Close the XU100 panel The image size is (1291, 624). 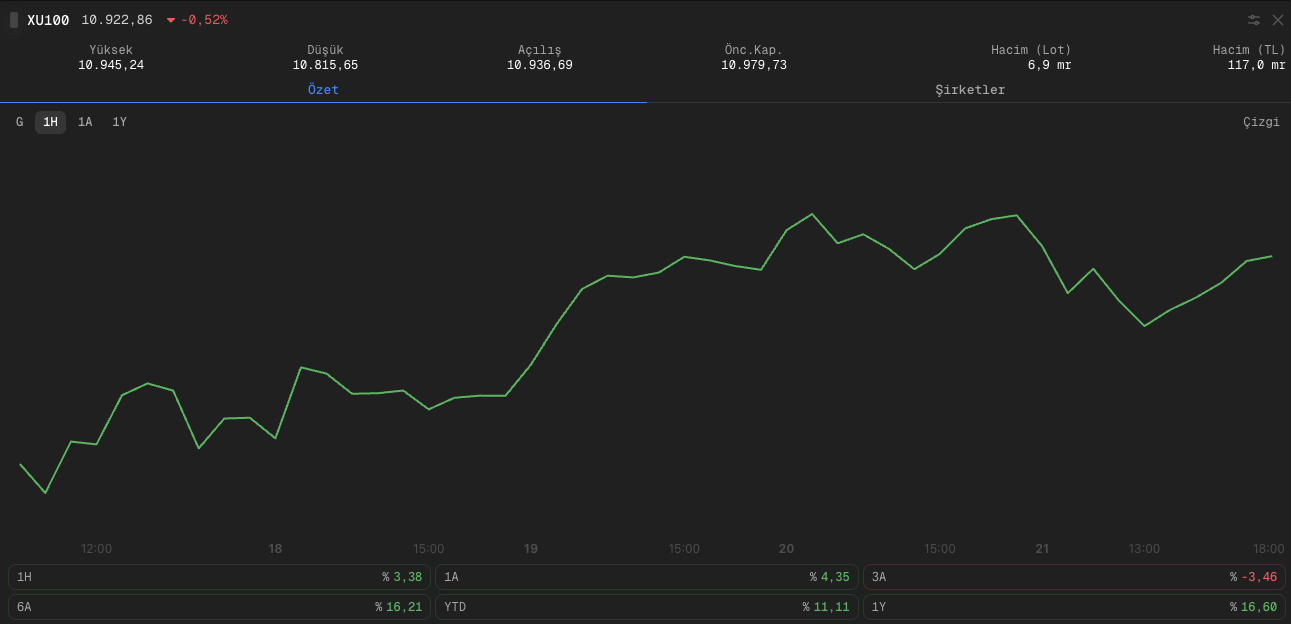click(1277, 20)
